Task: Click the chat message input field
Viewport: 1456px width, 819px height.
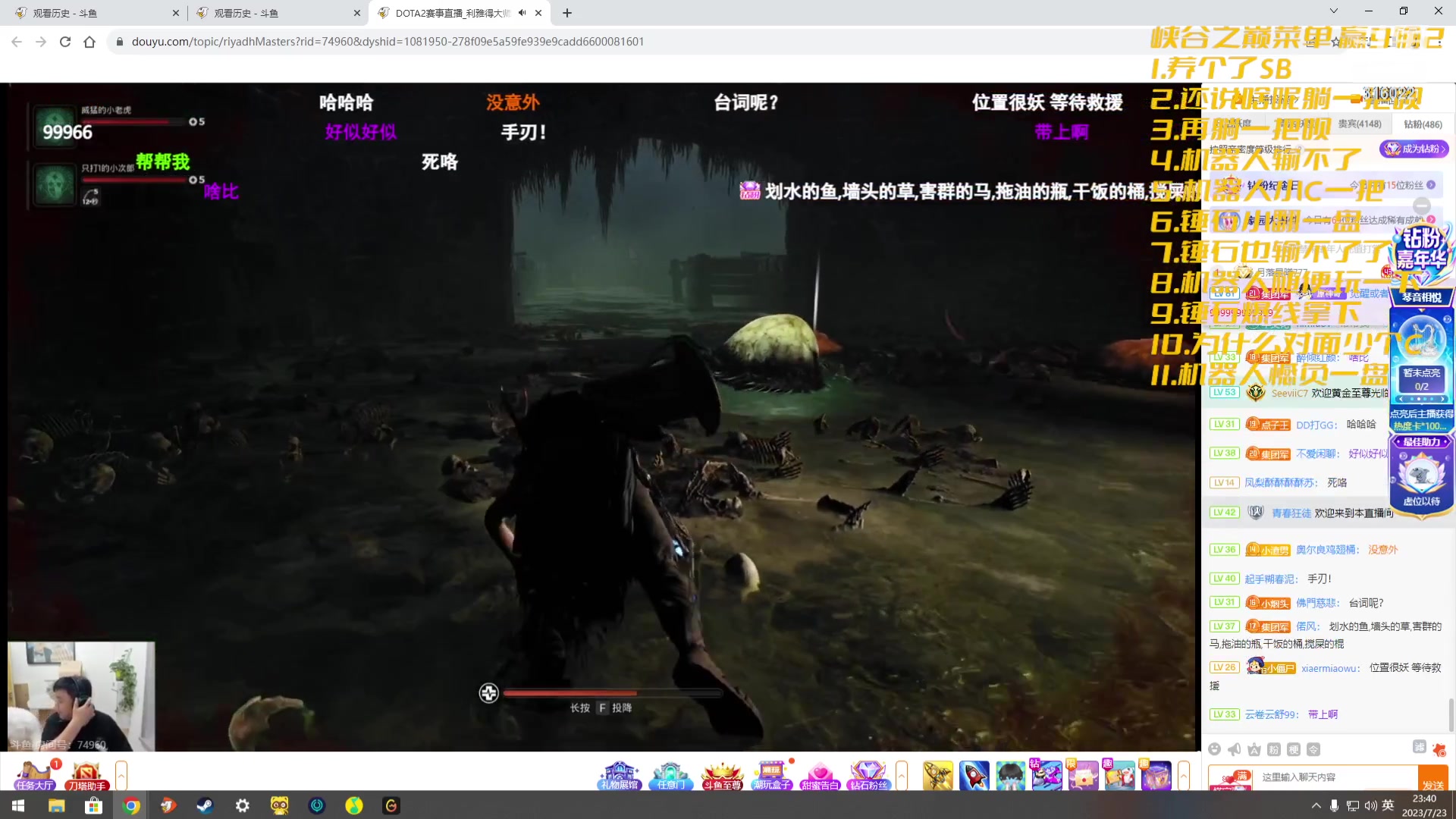Action: (1336, 777)
